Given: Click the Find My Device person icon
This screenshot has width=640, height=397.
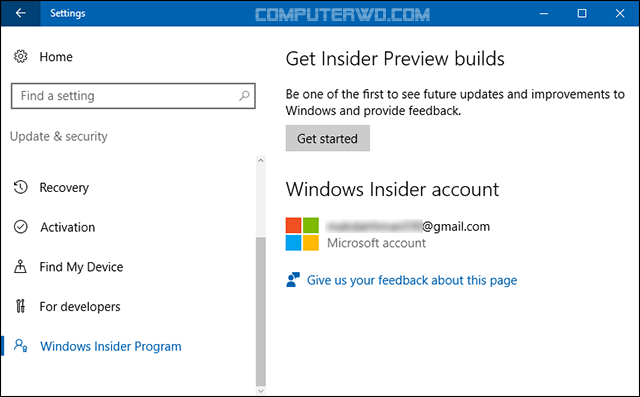Looking at the screenshot, I should [x=20, y=266].
